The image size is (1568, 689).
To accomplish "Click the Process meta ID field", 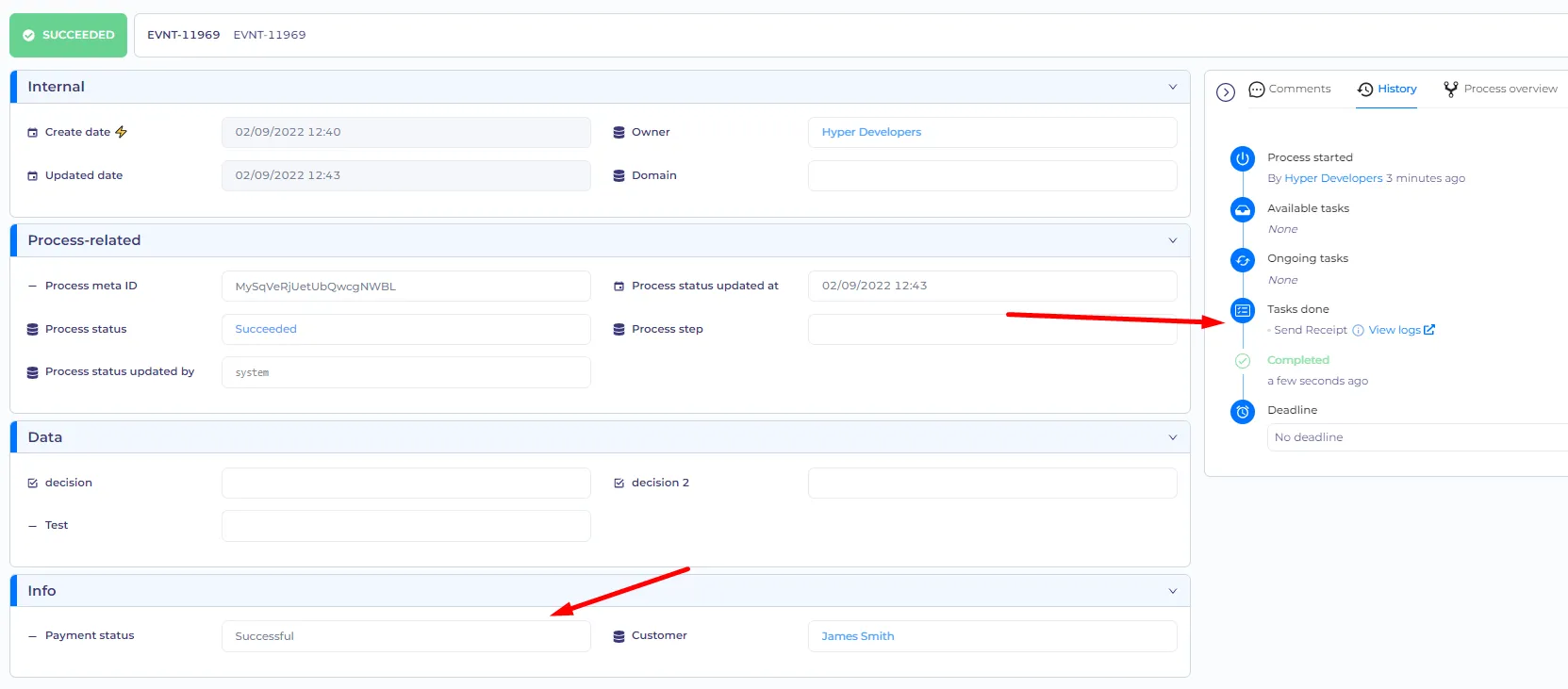I will [x=406, y=287].
